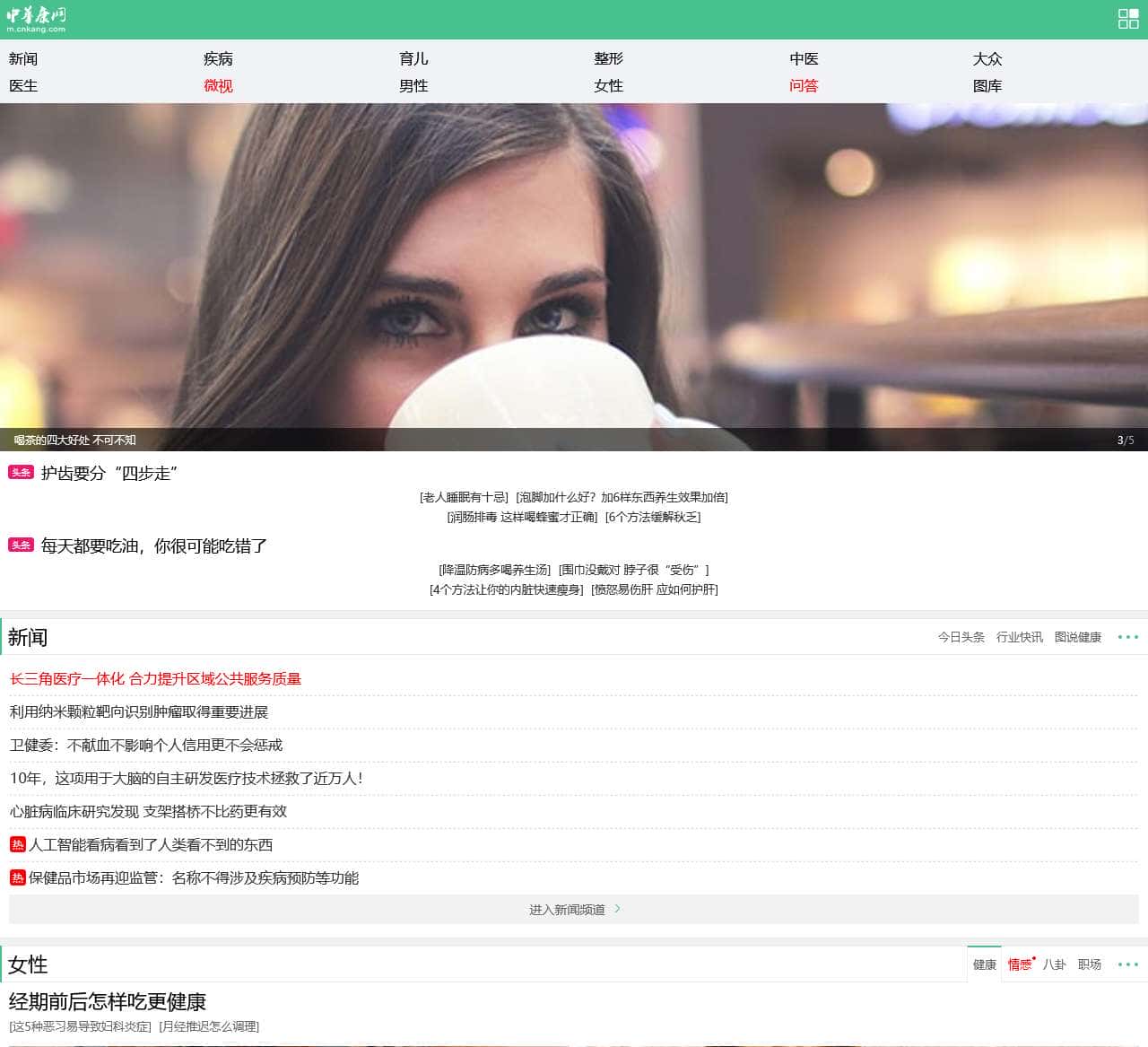Open red article 长三角医疗一体化 合力提升区域公共服务质量

(x=155, y=679)
